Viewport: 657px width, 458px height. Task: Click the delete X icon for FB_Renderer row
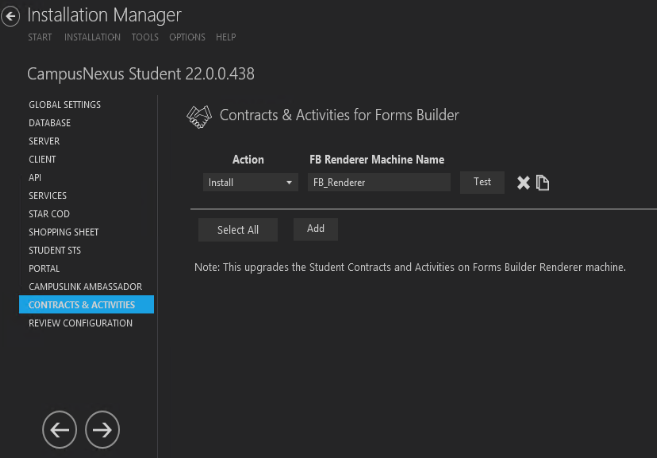(523, 183)
